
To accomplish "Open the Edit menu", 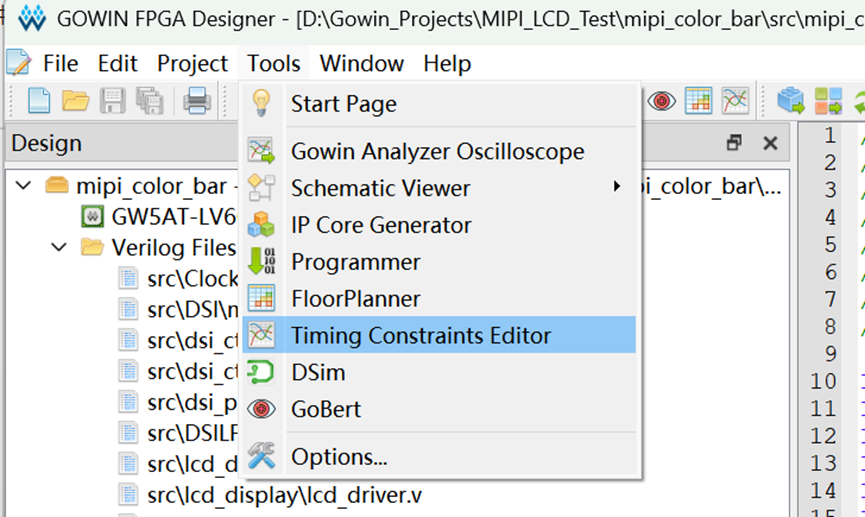I will 118,63.
